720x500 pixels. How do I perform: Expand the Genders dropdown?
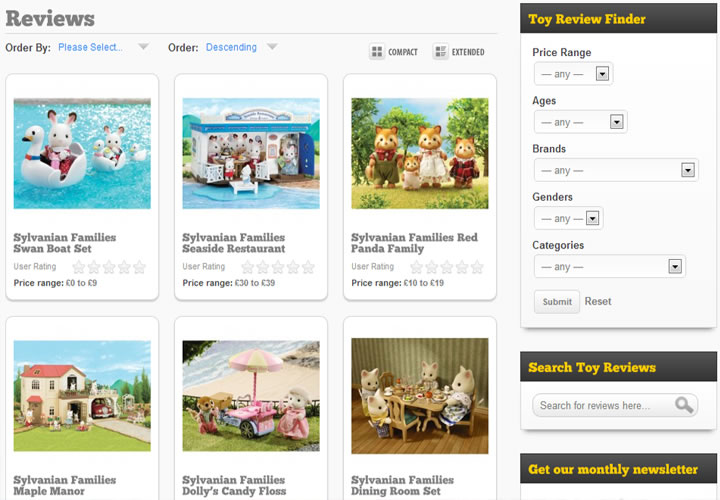tap(568, 219)
